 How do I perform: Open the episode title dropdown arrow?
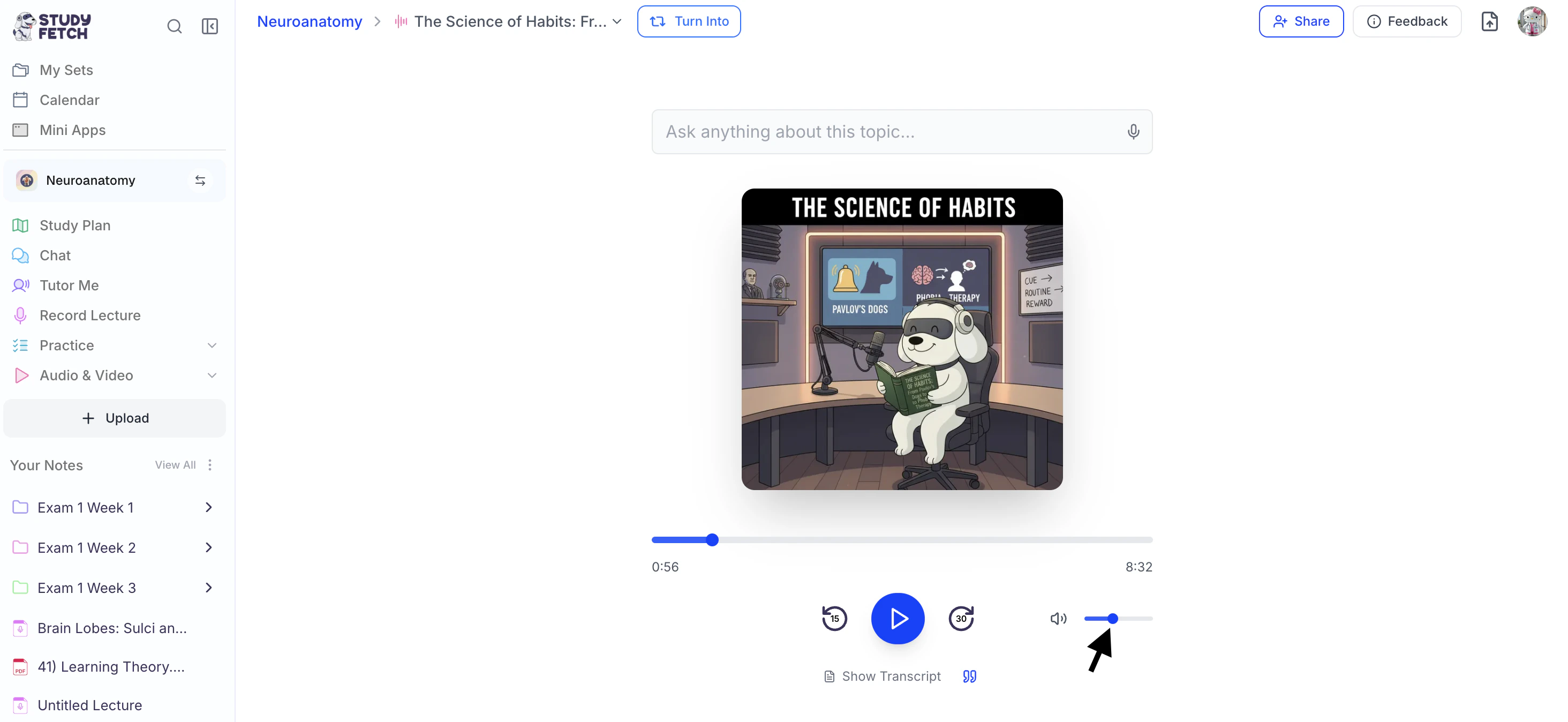tap(617, 21)
